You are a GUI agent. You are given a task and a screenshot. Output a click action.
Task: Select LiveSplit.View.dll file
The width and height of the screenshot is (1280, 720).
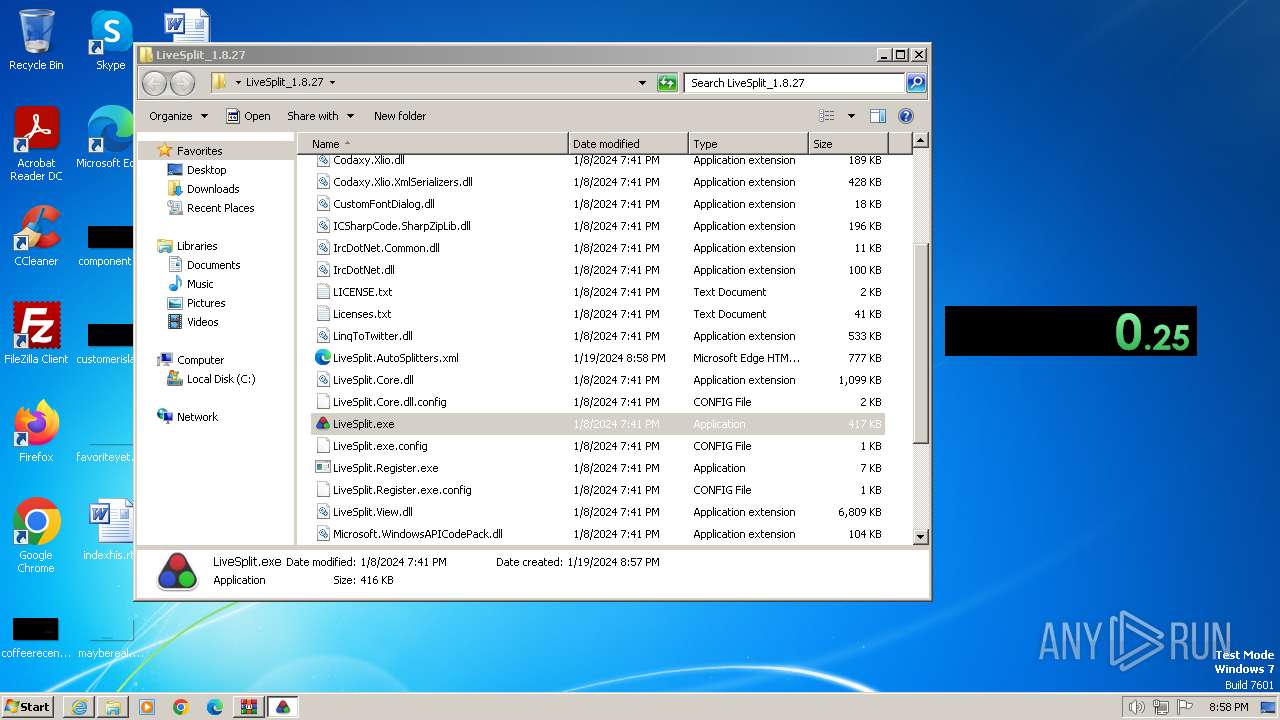click(597, 512)
